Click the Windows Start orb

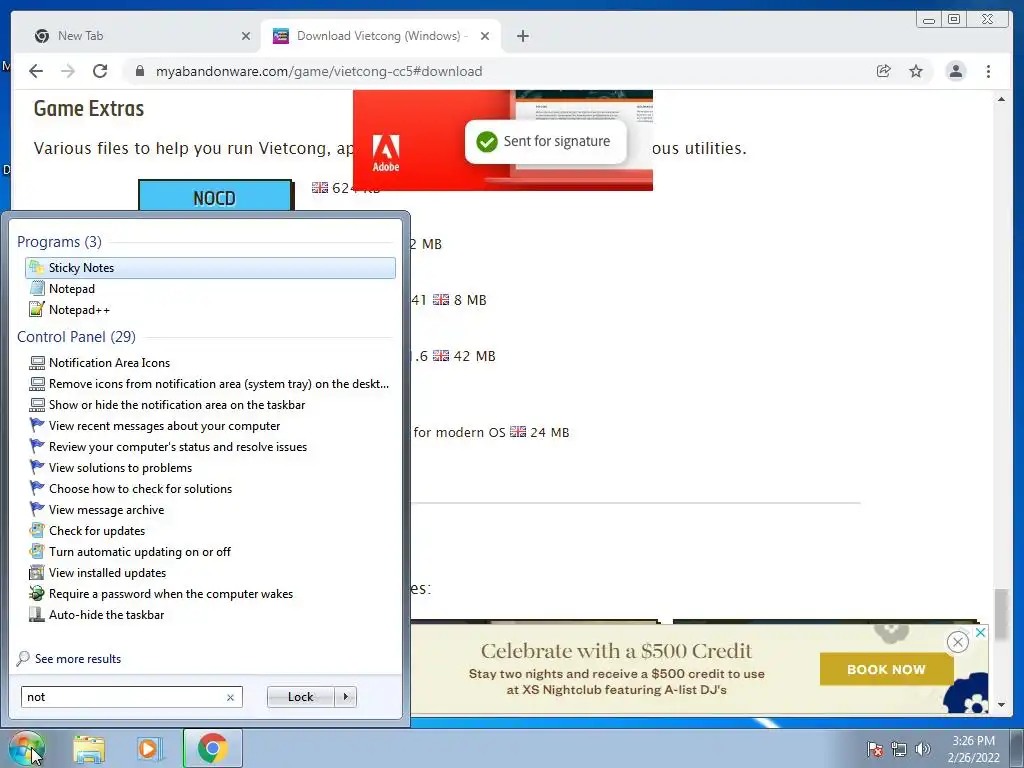[x=26, y=748]
